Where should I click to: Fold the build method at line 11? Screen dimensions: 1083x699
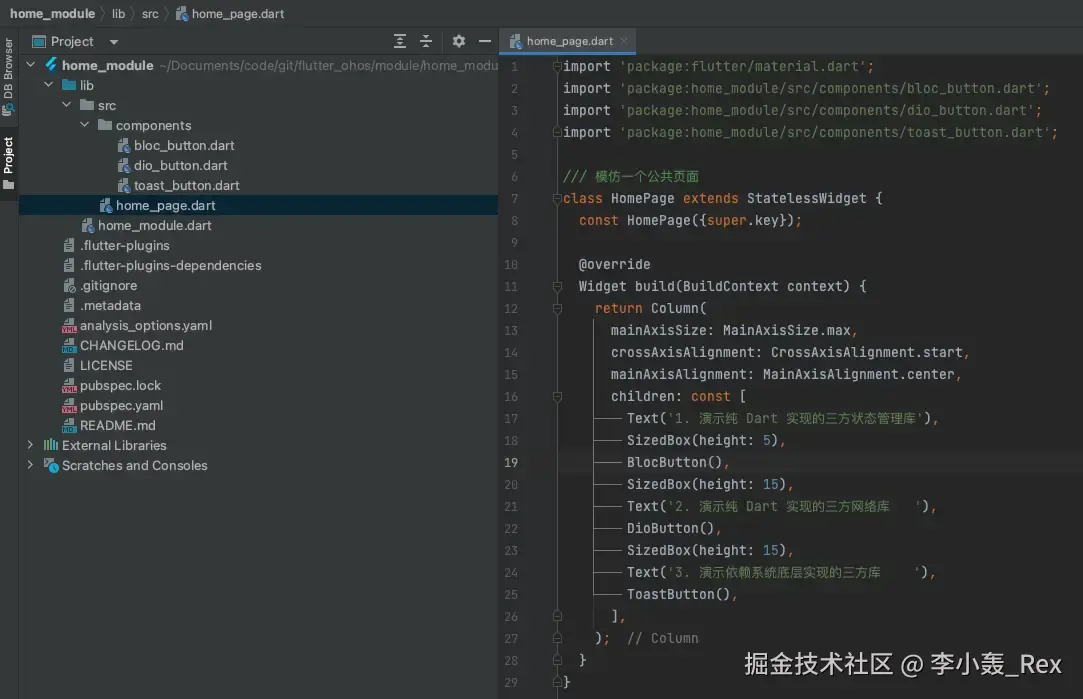557,287
